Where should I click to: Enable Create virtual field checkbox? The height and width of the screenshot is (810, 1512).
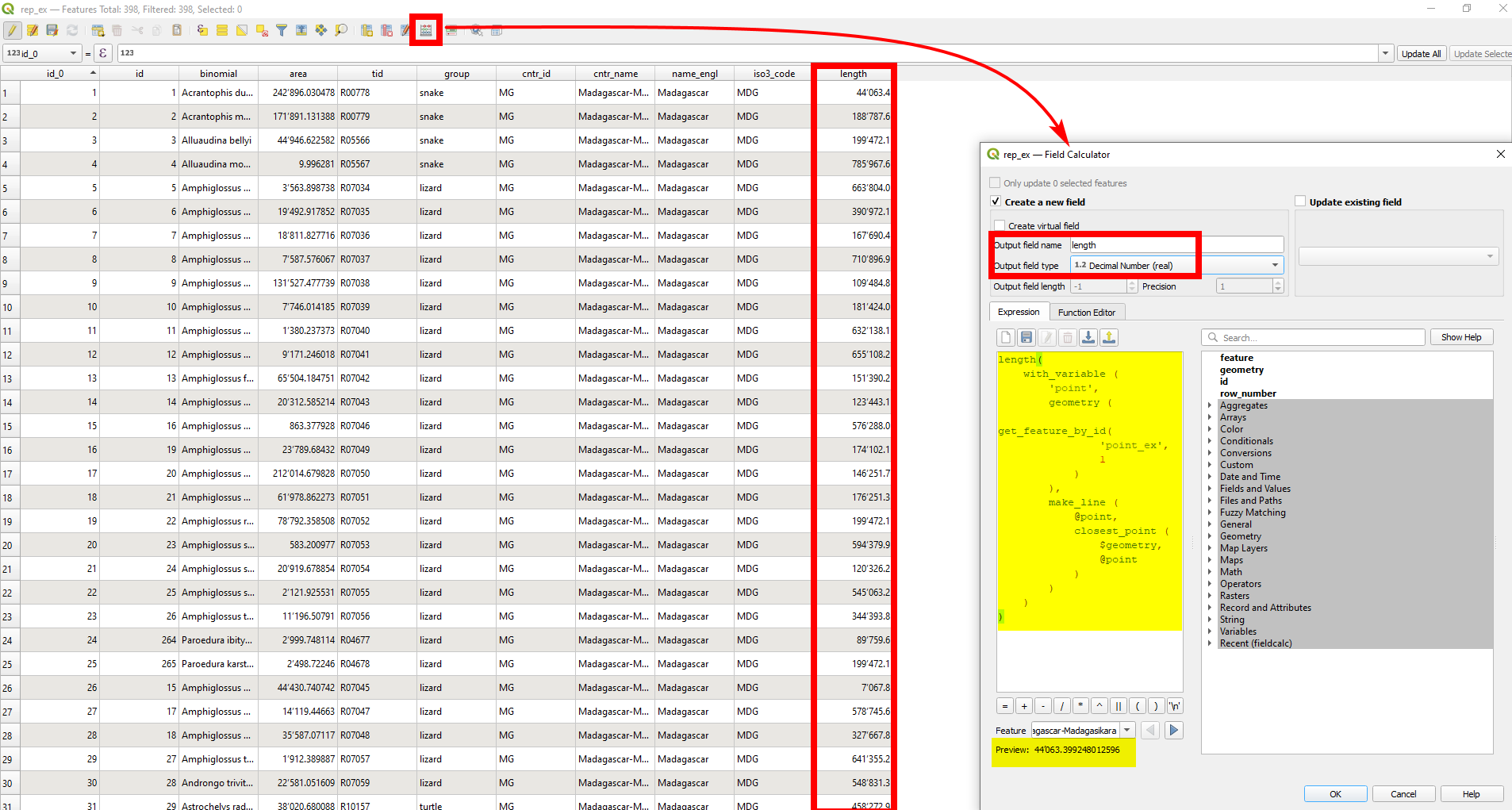coord(1000,225)
